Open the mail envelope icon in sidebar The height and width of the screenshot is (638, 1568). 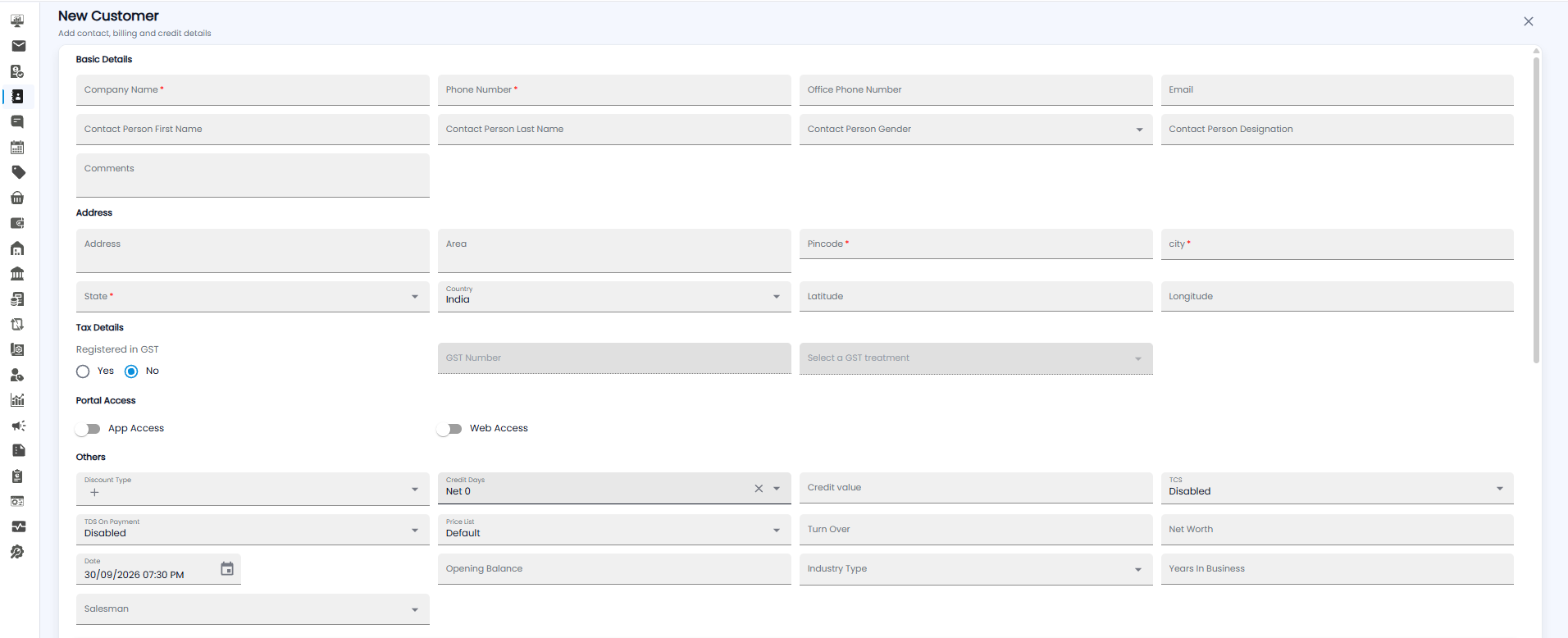tap(18, 46)
